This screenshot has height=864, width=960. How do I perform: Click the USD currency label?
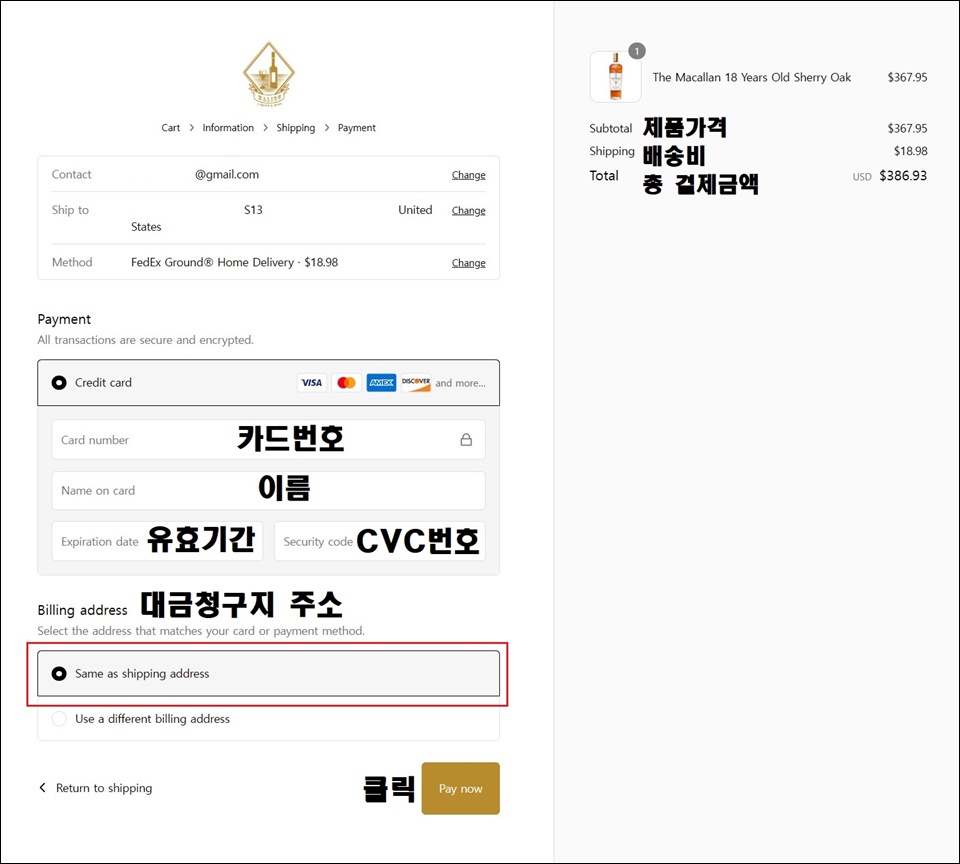(x=862, y=177)
